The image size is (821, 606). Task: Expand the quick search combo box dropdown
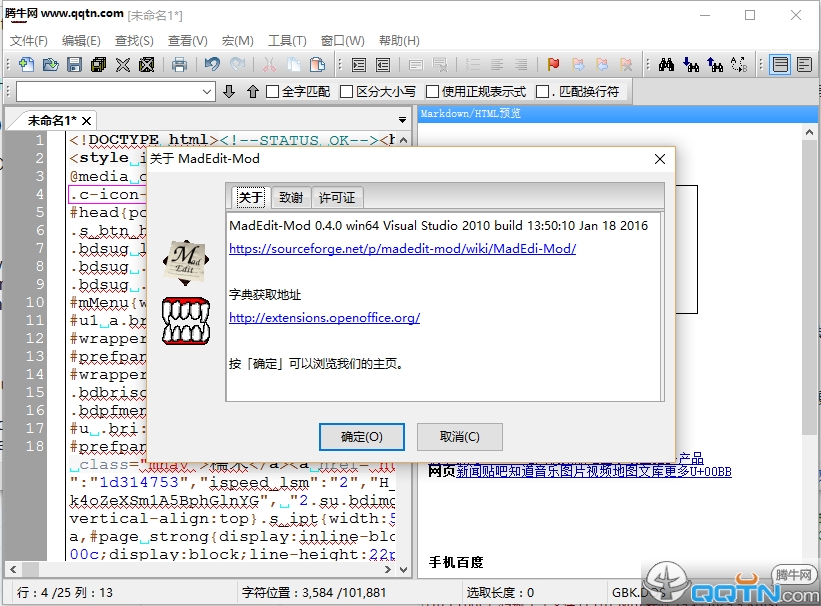(x=207, y=92)
